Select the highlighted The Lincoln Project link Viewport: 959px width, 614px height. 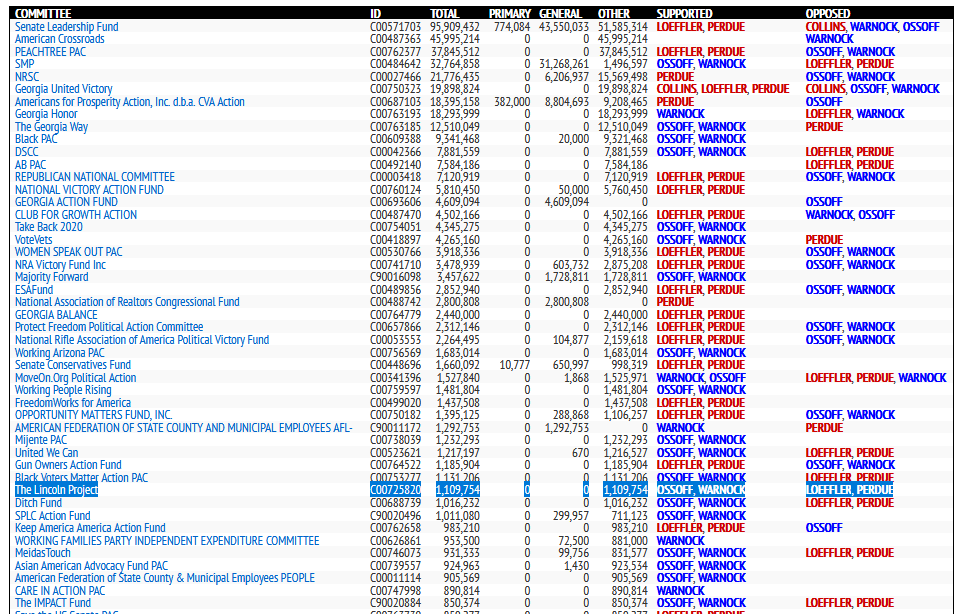point(56,491)
